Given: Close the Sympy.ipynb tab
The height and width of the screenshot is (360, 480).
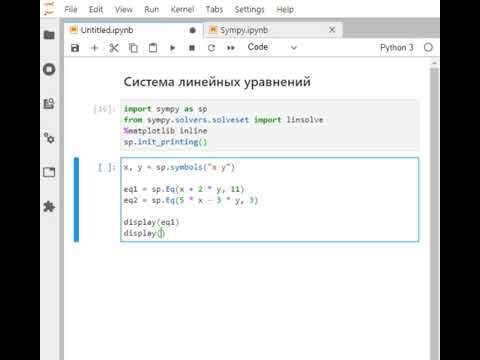Looking at the screenshot, I should click(332, 30).
